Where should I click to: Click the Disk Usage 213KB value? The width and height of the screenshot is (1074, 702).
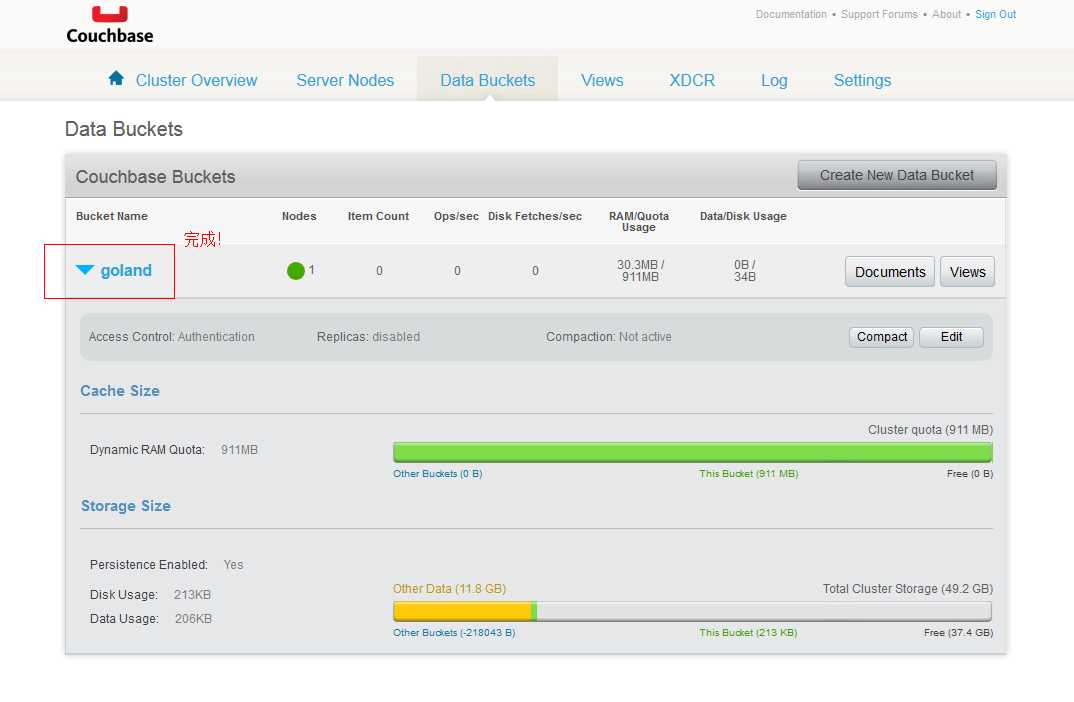192,594
